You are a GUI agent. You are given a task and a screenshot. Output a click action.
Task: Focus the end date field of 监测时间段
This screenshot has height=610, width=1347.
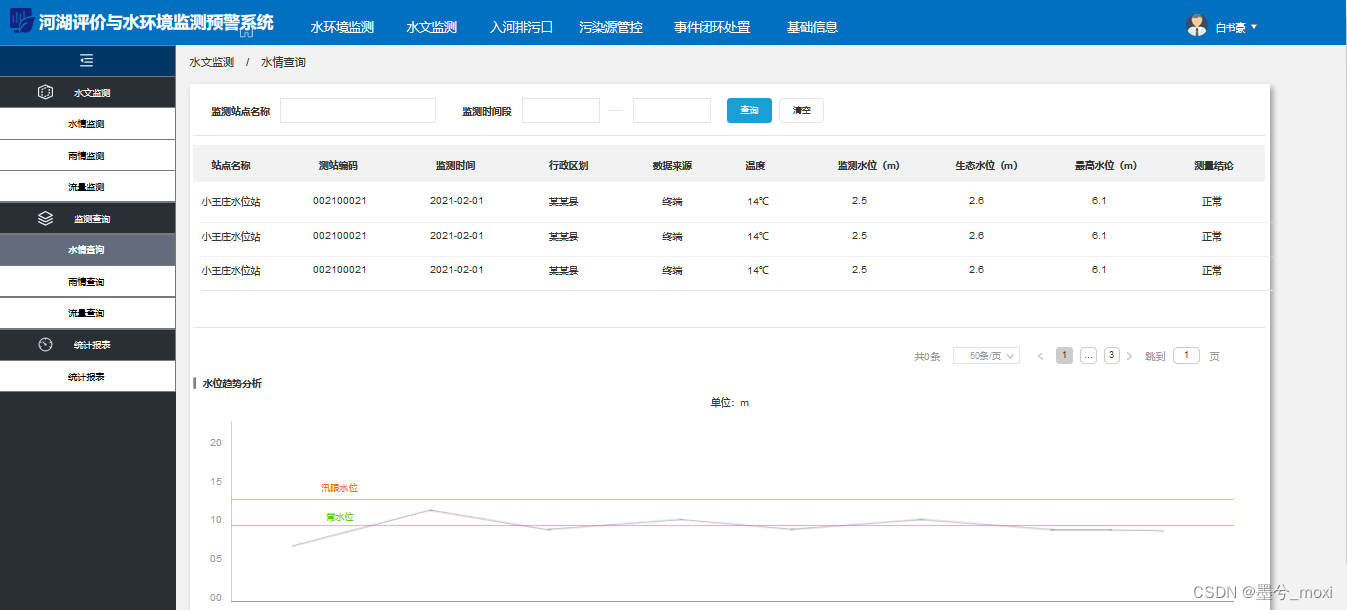[x=672, y=110]
